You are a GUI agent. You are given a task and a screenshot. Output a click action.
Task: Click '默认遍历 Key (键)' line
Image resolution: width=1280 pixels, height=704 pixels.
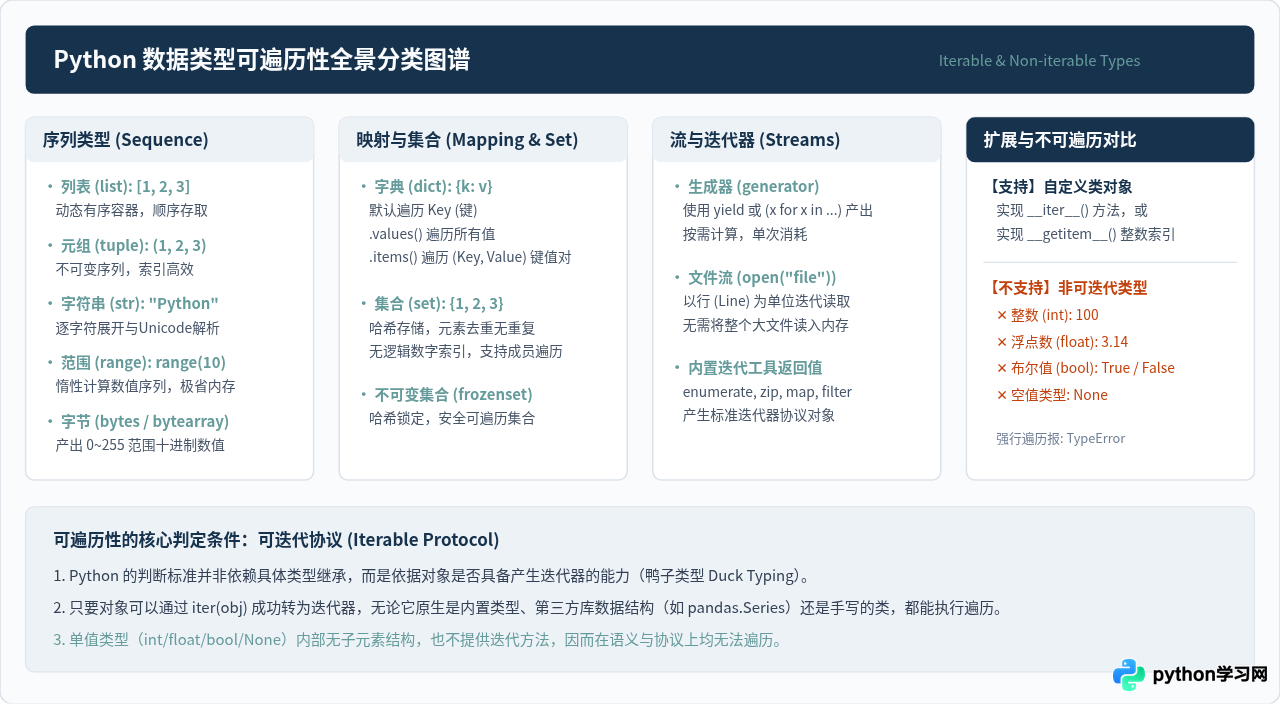click(x=423, y=210)
